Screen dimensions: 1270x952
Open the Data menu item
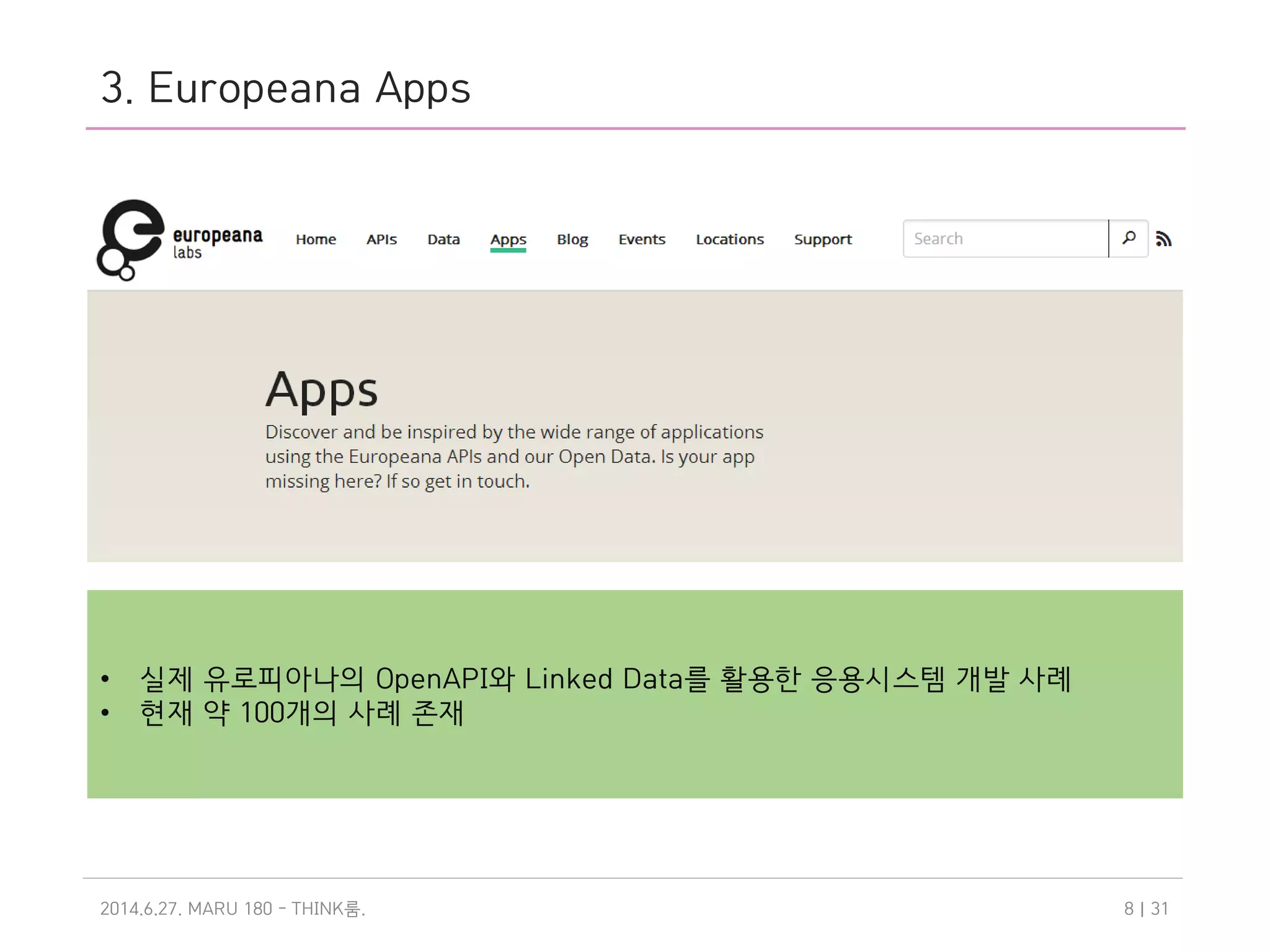coord(443,239)
